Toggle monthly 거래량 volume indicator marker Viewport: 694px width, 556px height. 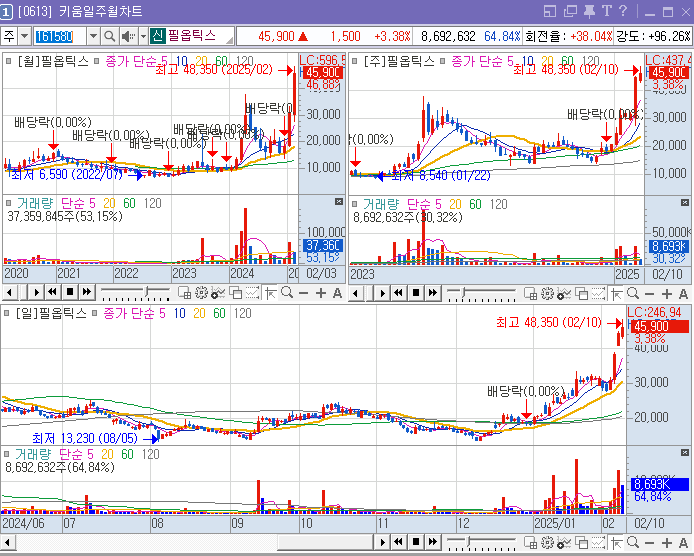pos(8,203)
